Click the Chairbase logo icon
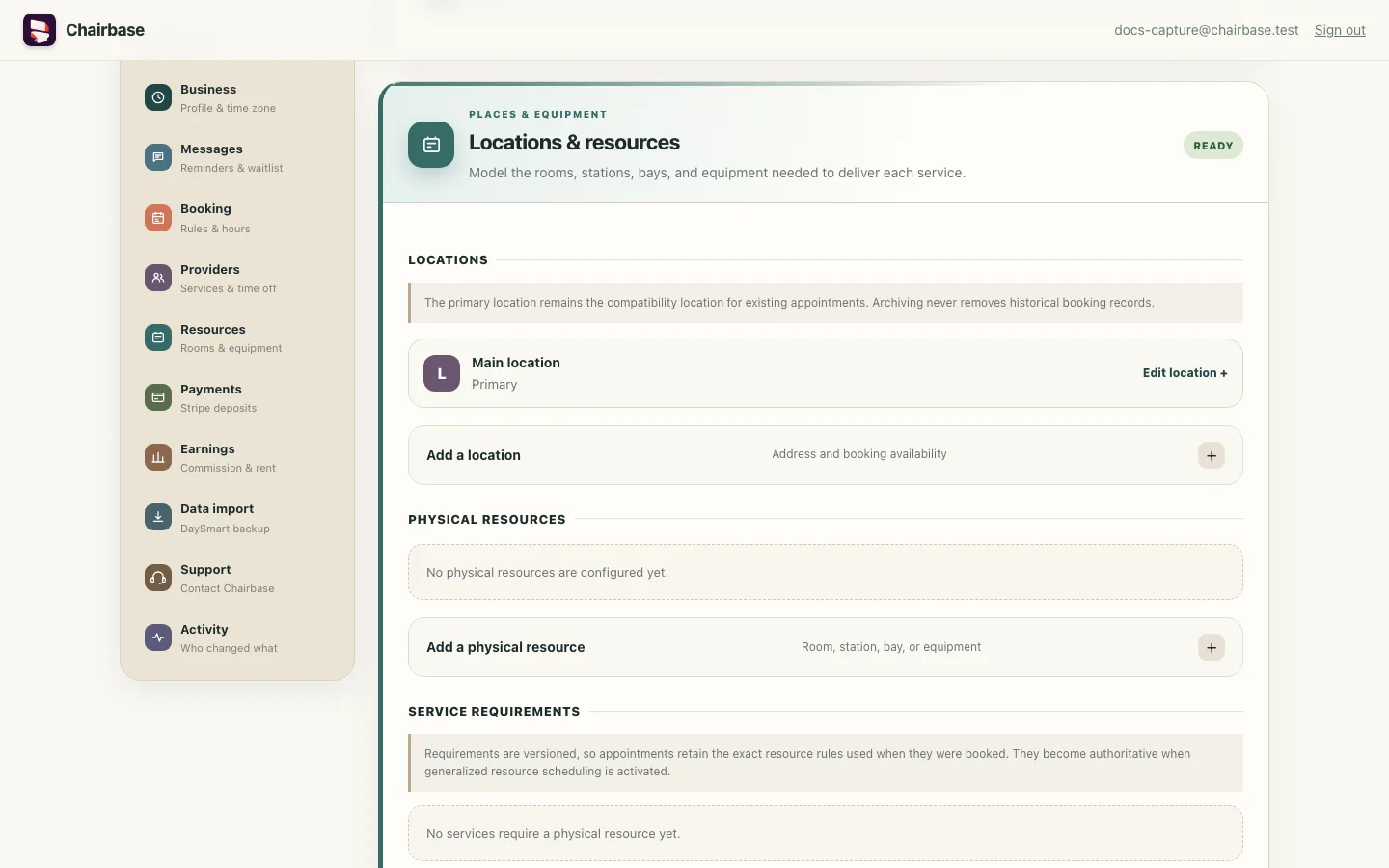1389x868 pixels. 40,30
